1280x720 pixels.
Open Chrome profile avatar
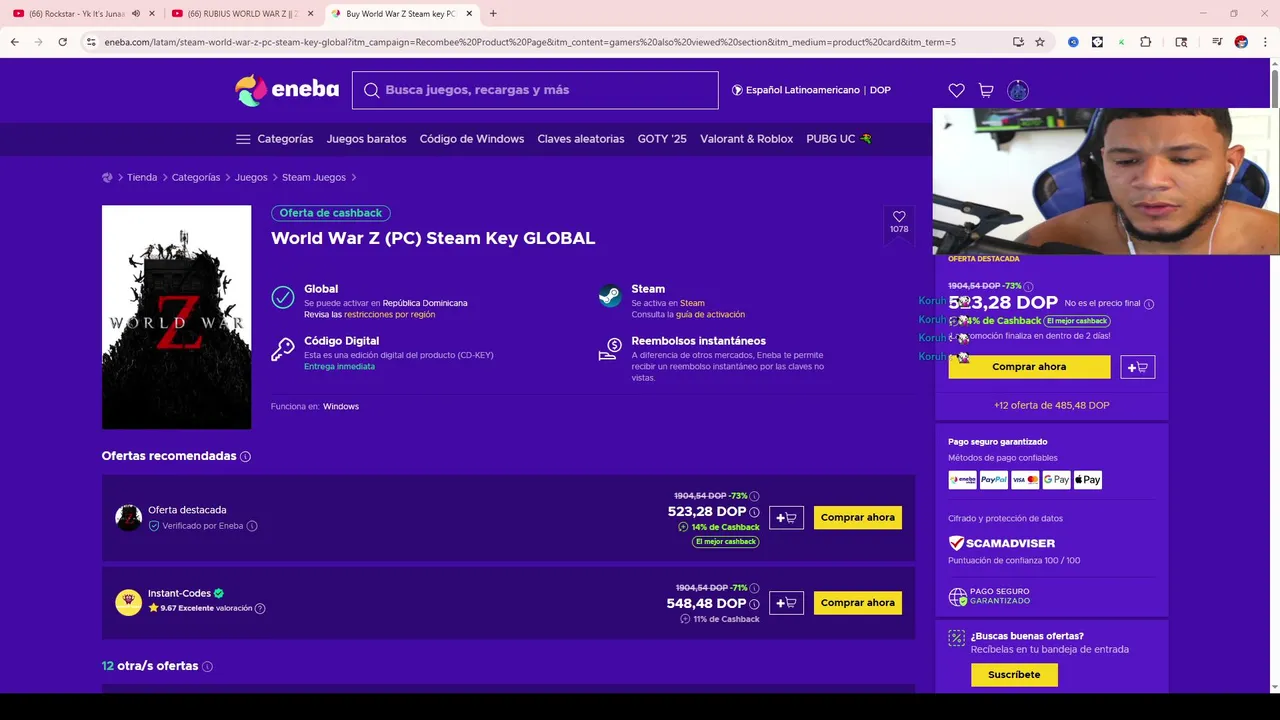point(1241,42)
